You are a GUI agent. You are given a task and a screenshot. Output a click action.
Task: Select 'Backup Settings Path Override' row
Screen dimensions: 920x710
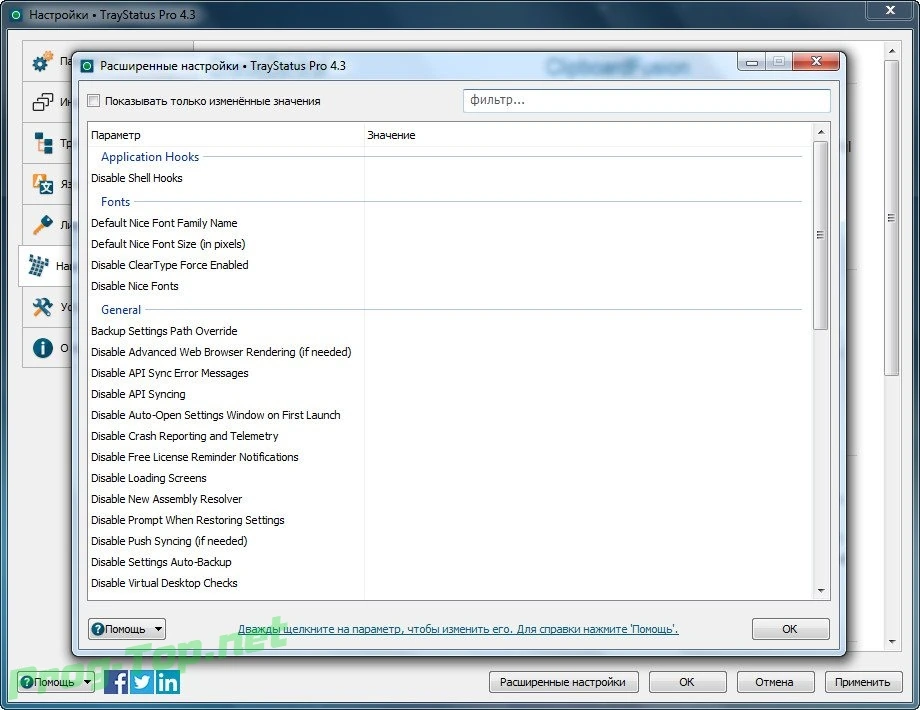[x=449, y=331]
